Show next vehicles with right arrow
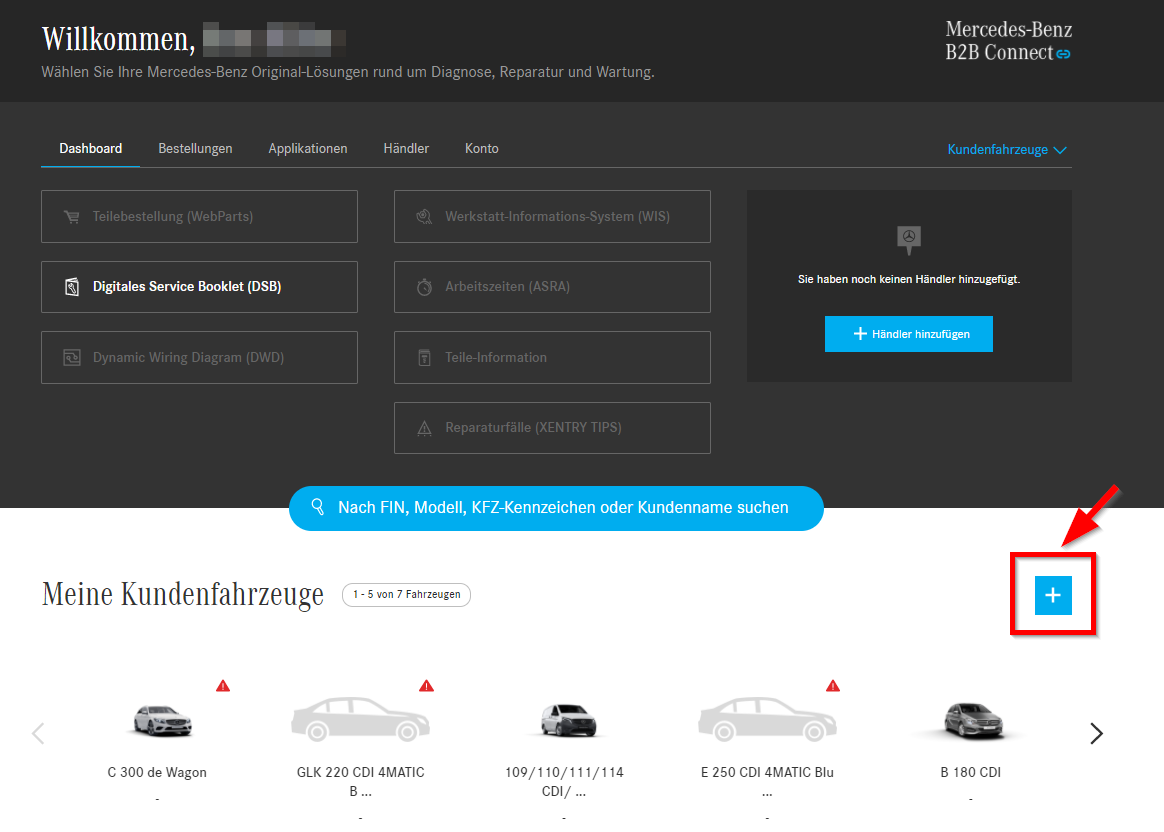Viewport: 1164px width, 832px height. point(1096,734)
